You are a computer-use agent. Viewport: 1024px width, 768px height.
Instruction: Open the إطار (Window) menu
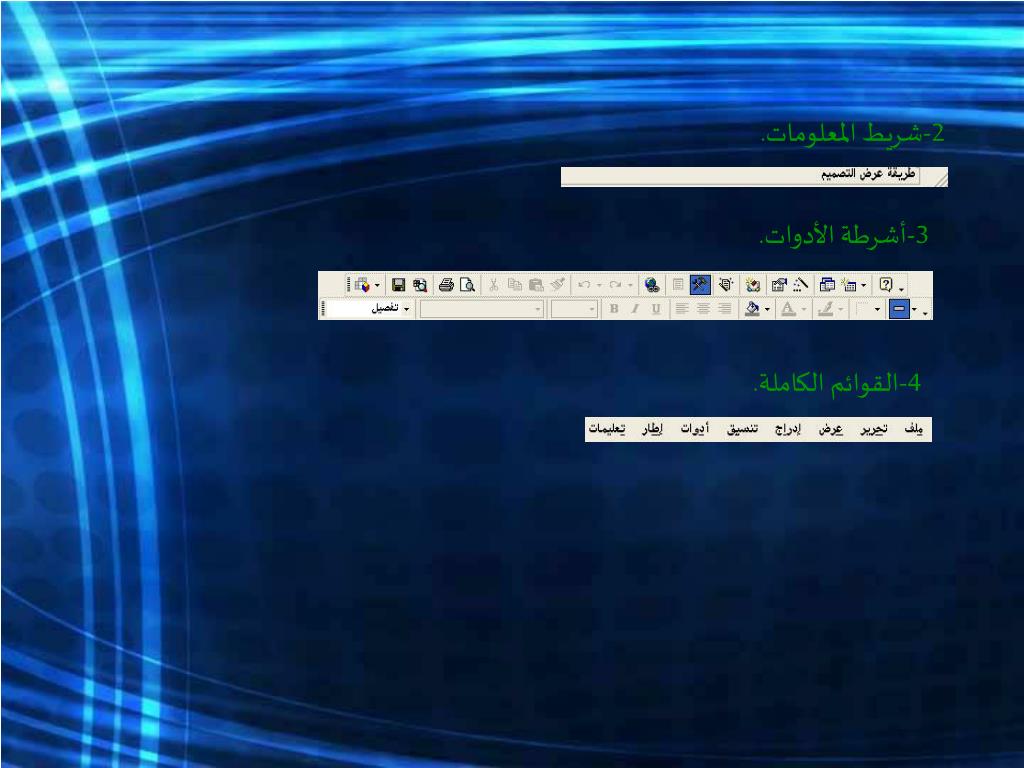tap(652, 429)
